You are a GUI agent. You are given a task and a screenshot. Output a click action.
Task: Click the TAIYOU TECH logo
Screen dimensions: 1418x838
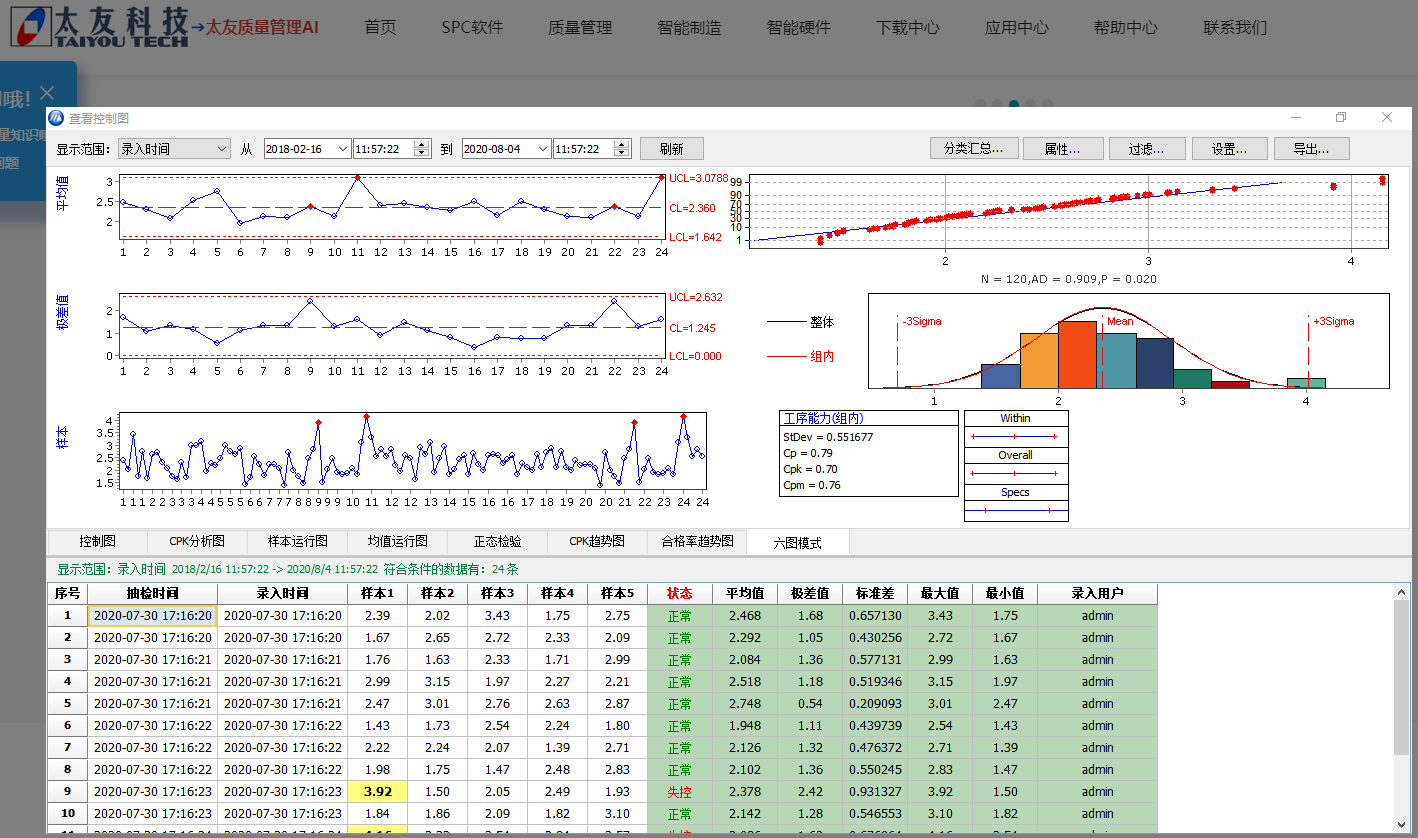[x=99, y=26]
